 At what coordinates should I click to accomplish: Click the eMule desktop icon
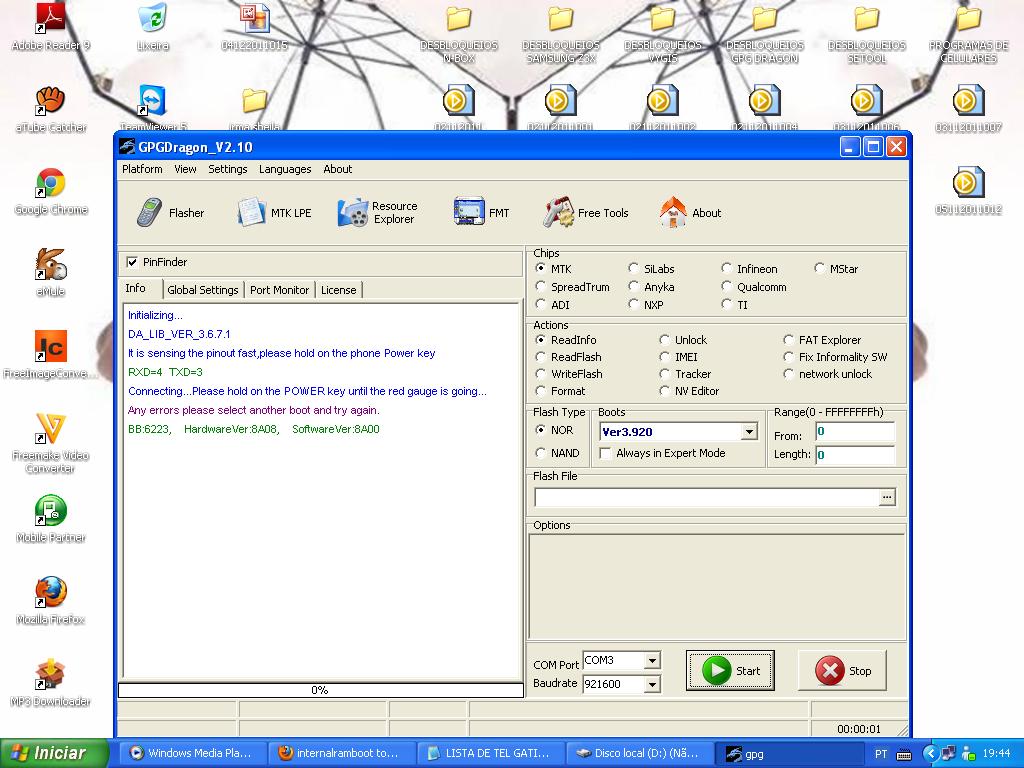coord(50,274)
